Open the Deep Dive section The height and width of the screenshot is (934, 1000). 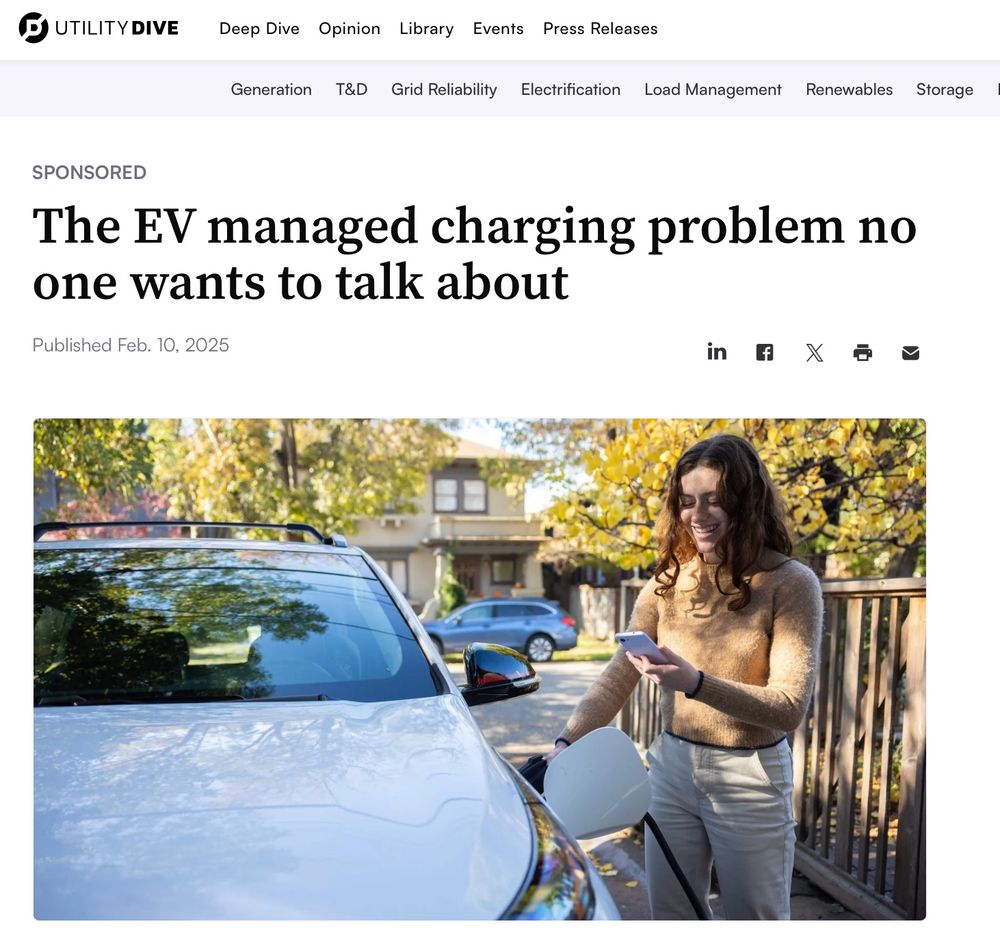click(x=260, y=29)
